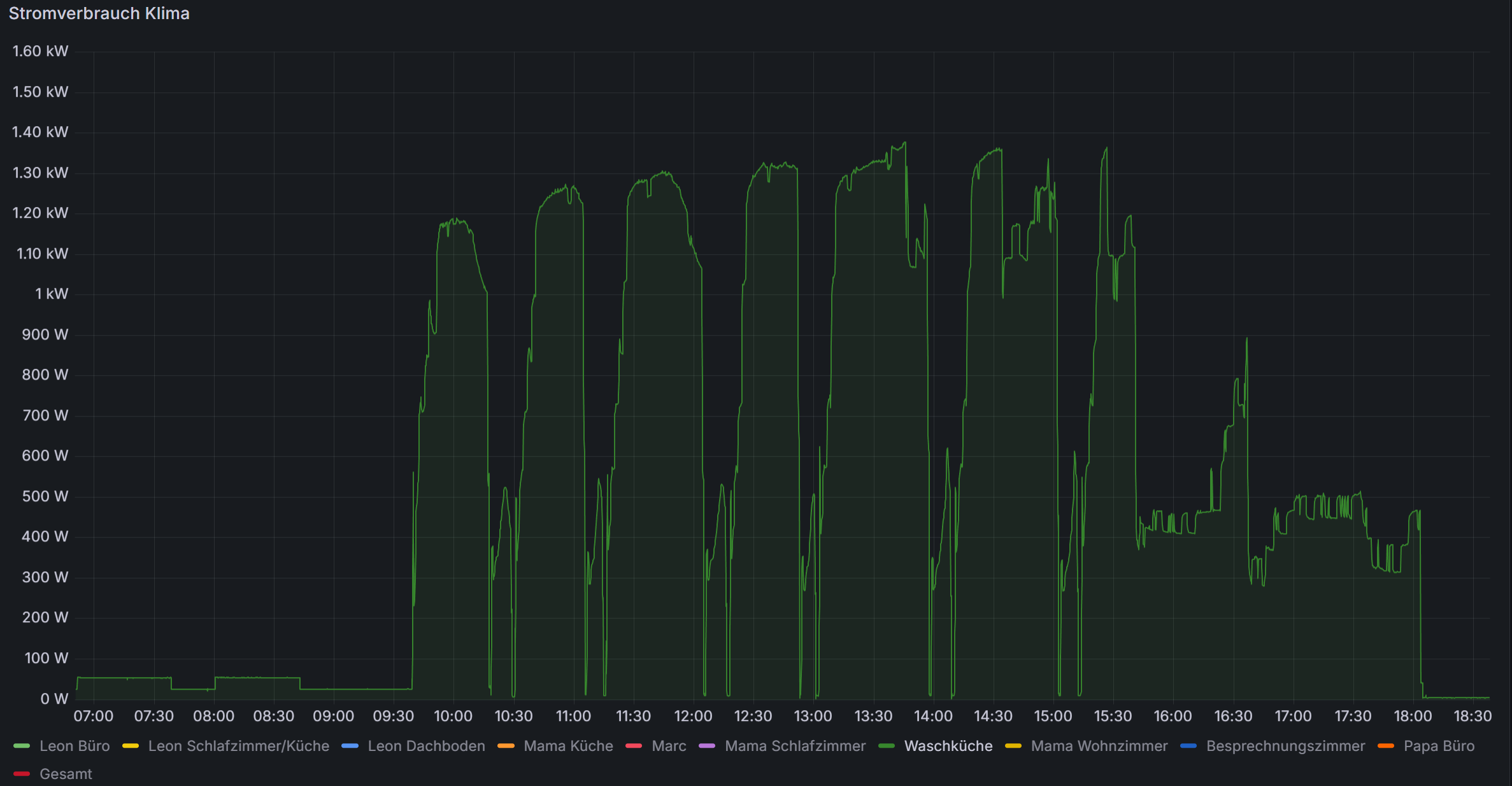Click the Besprechungszimmer legend label
The height and width of the screenshot is (786, 1512).
pos(1285,746)
